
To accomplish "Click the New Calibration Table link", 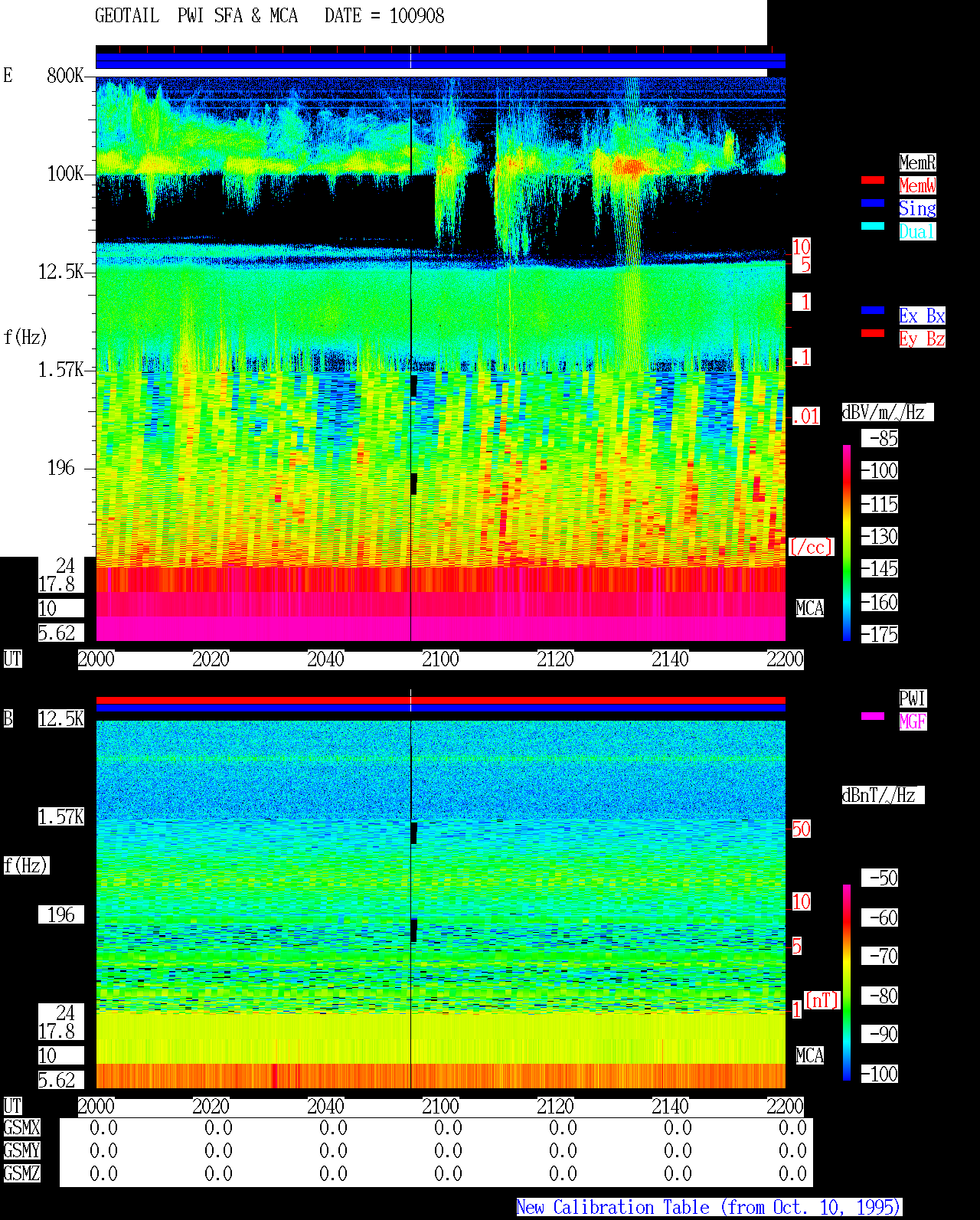I will (x=709, y=1207).
